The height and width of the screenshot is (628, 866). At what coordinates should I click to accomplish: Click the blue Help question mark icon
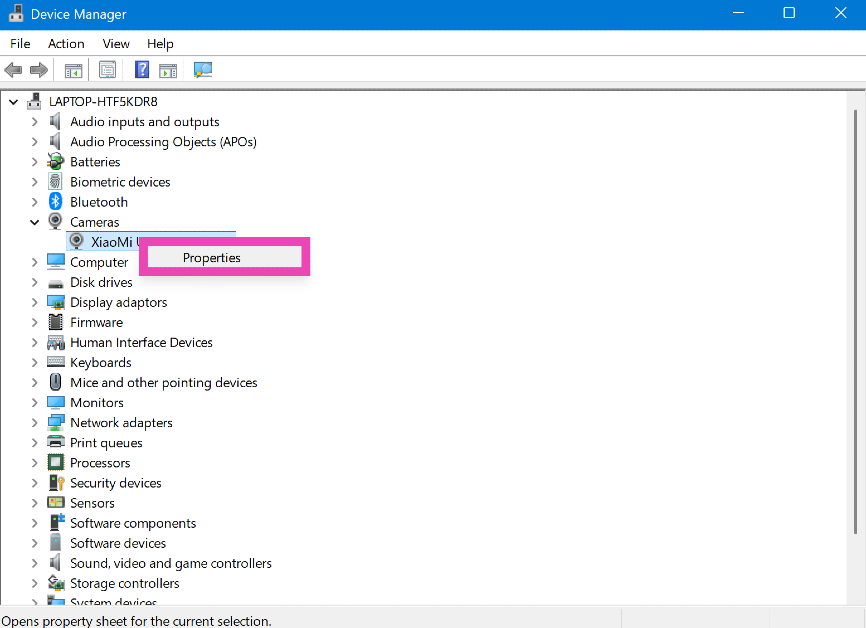[x=142, y=70]
